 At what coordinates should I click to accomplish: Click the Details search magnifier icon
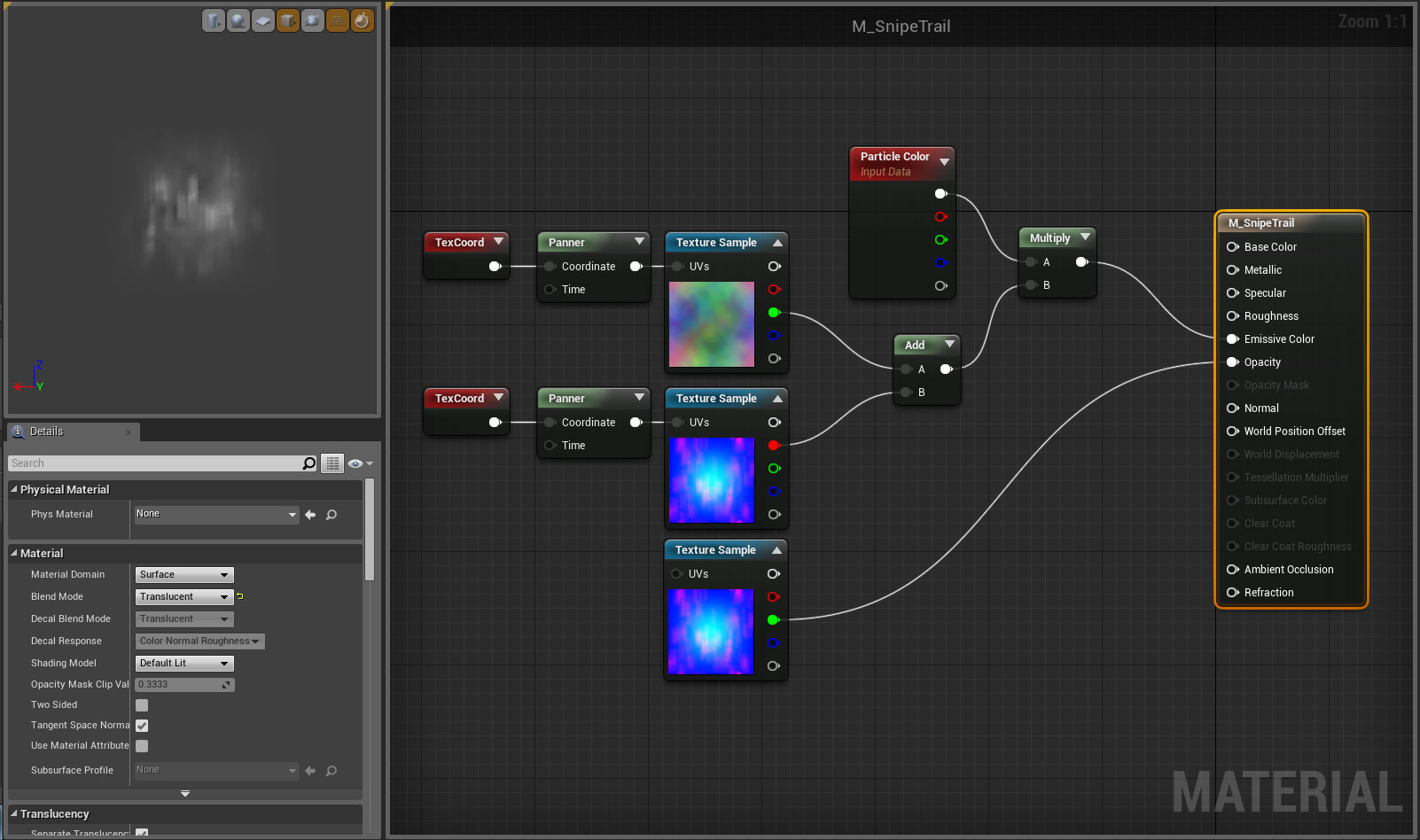[x=308, y=463]
